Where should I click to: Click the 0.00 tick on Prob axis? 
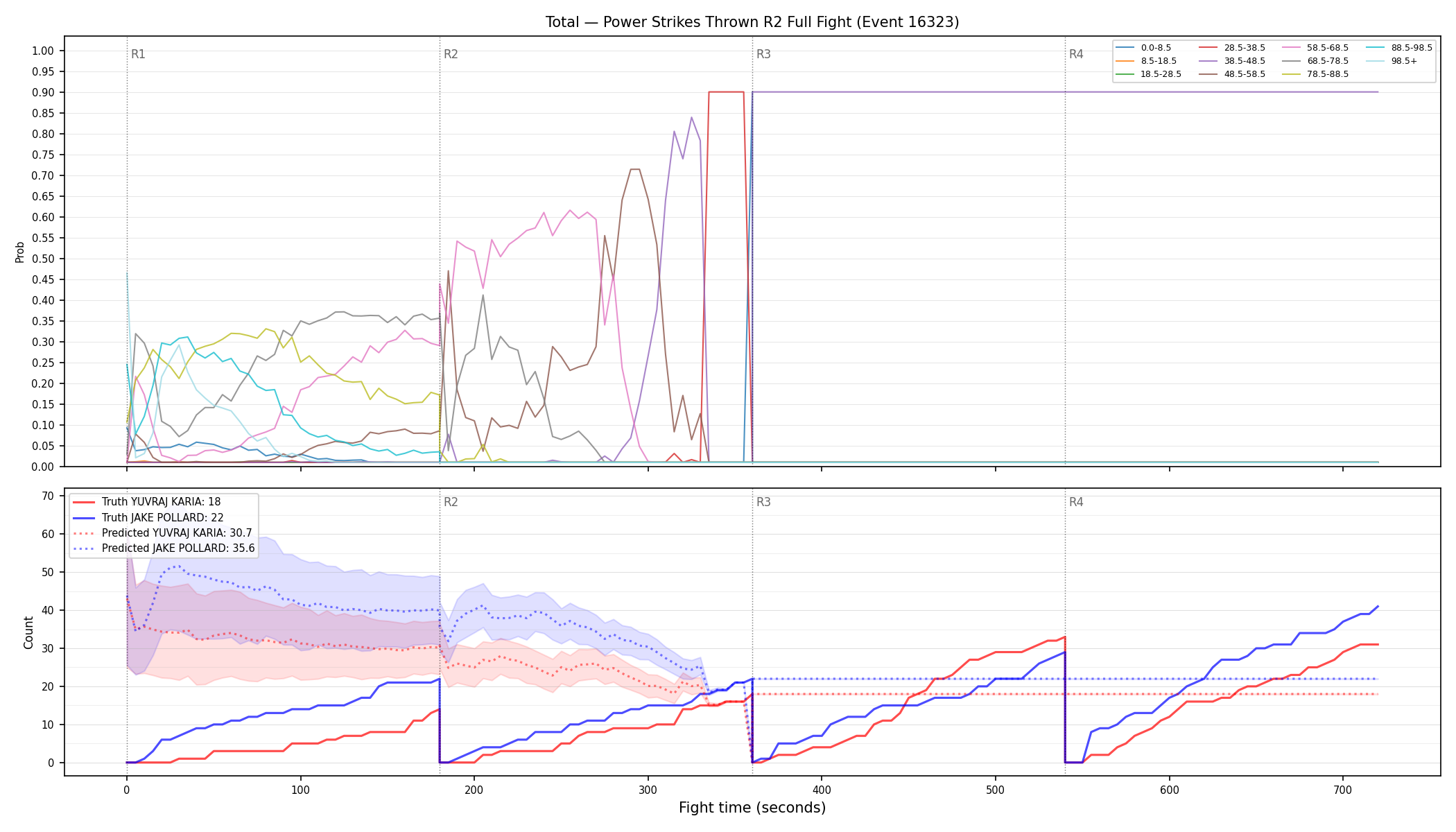[43, 467]
